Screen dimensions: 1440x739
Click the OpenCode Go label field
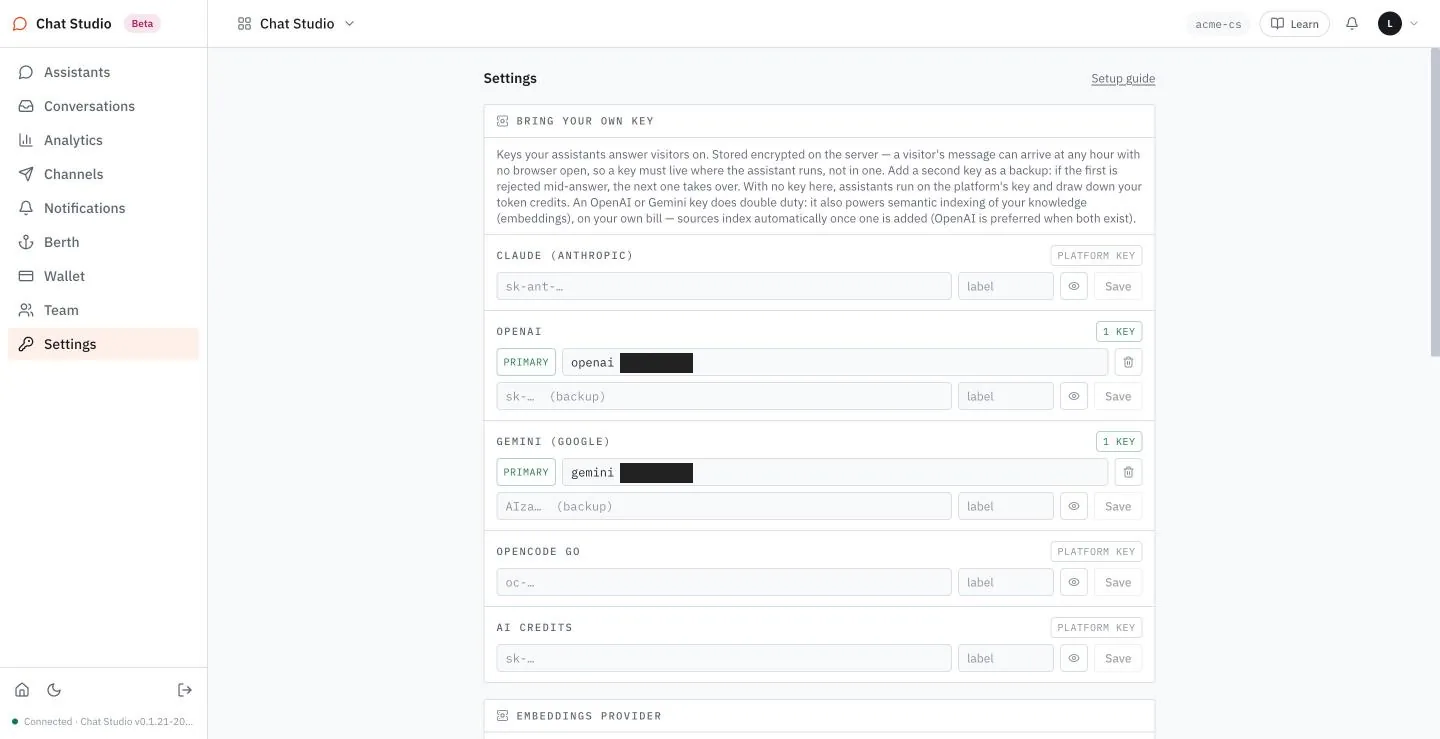click(x=1006, y=582)
